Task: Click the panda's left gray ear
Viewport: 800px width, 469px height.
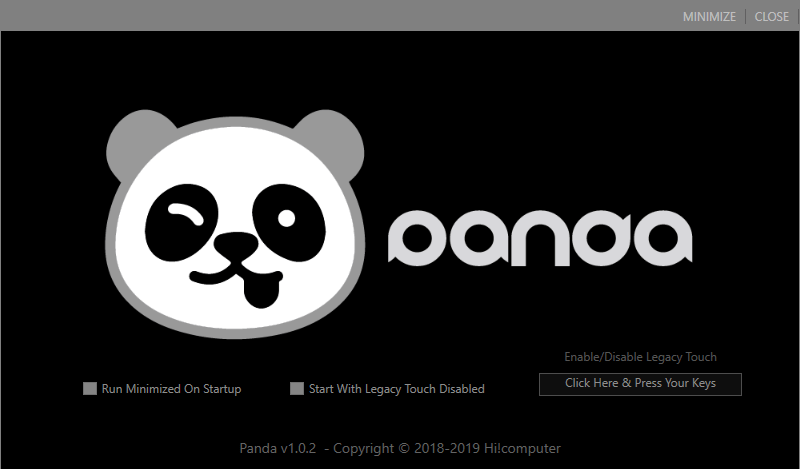Action: (135, 142)
